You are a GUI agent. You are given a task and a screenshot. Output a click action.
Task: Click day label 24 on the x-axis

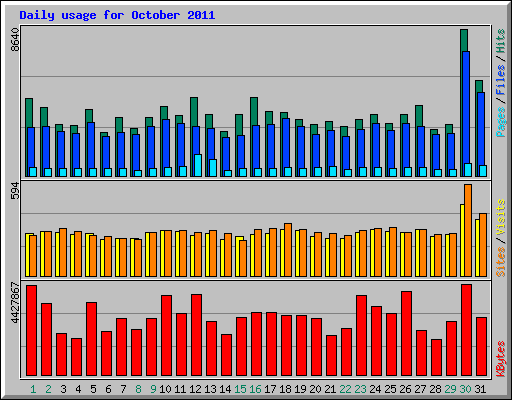(x=375, y=389)
